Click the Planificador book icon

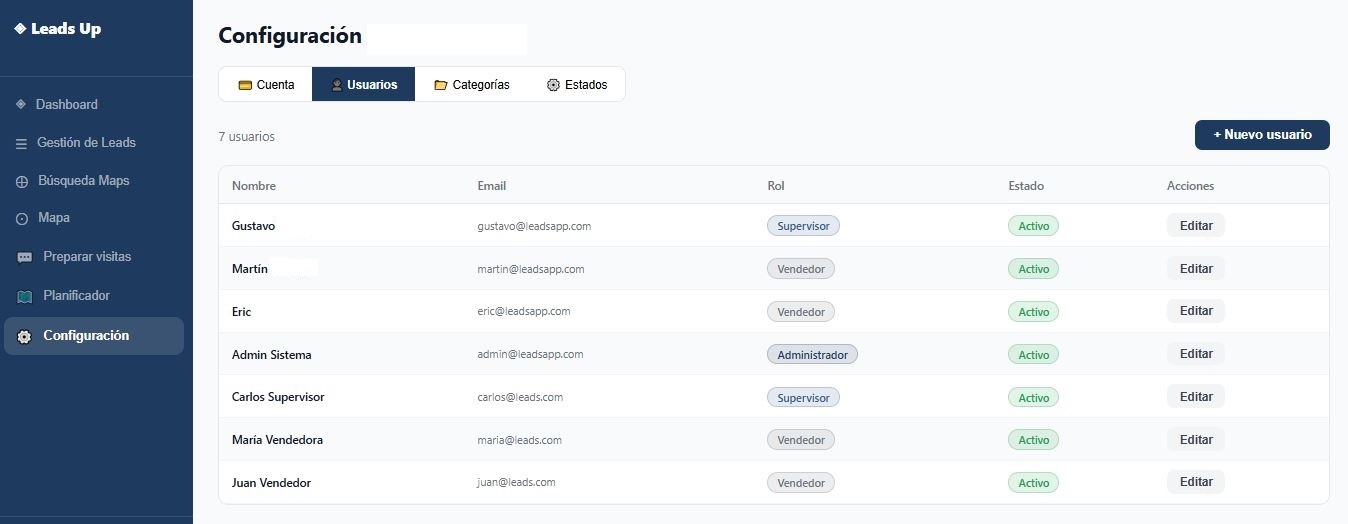point(25,296)
